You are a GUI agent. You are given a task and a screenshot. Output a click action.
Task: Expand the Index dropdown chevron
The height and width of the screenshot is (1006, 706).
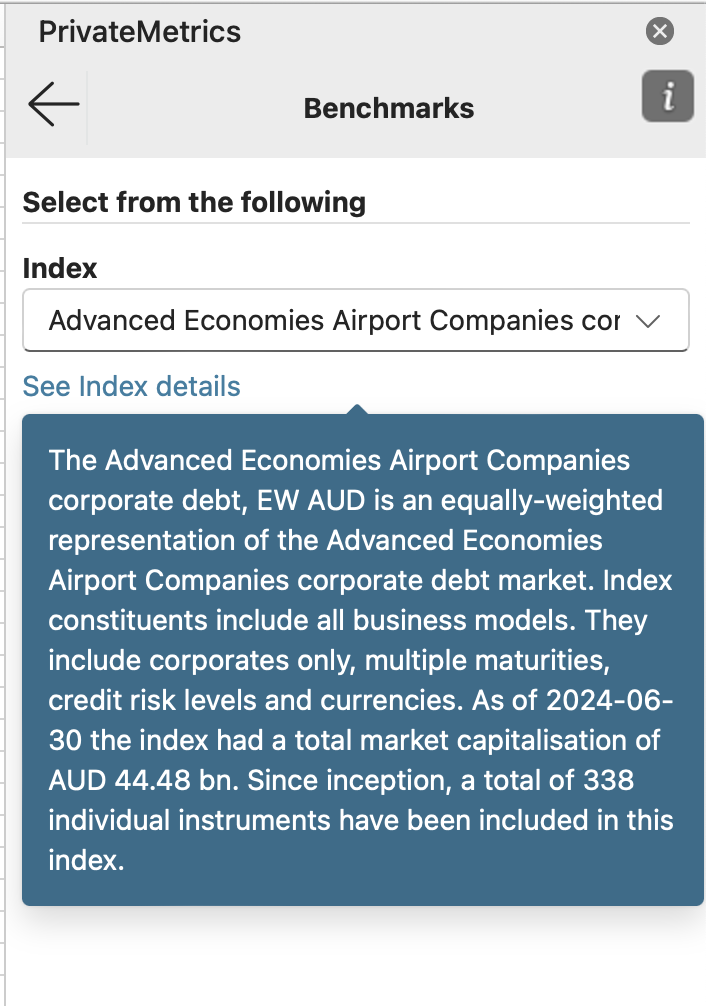pyautogui.click(x=648, y=321)
